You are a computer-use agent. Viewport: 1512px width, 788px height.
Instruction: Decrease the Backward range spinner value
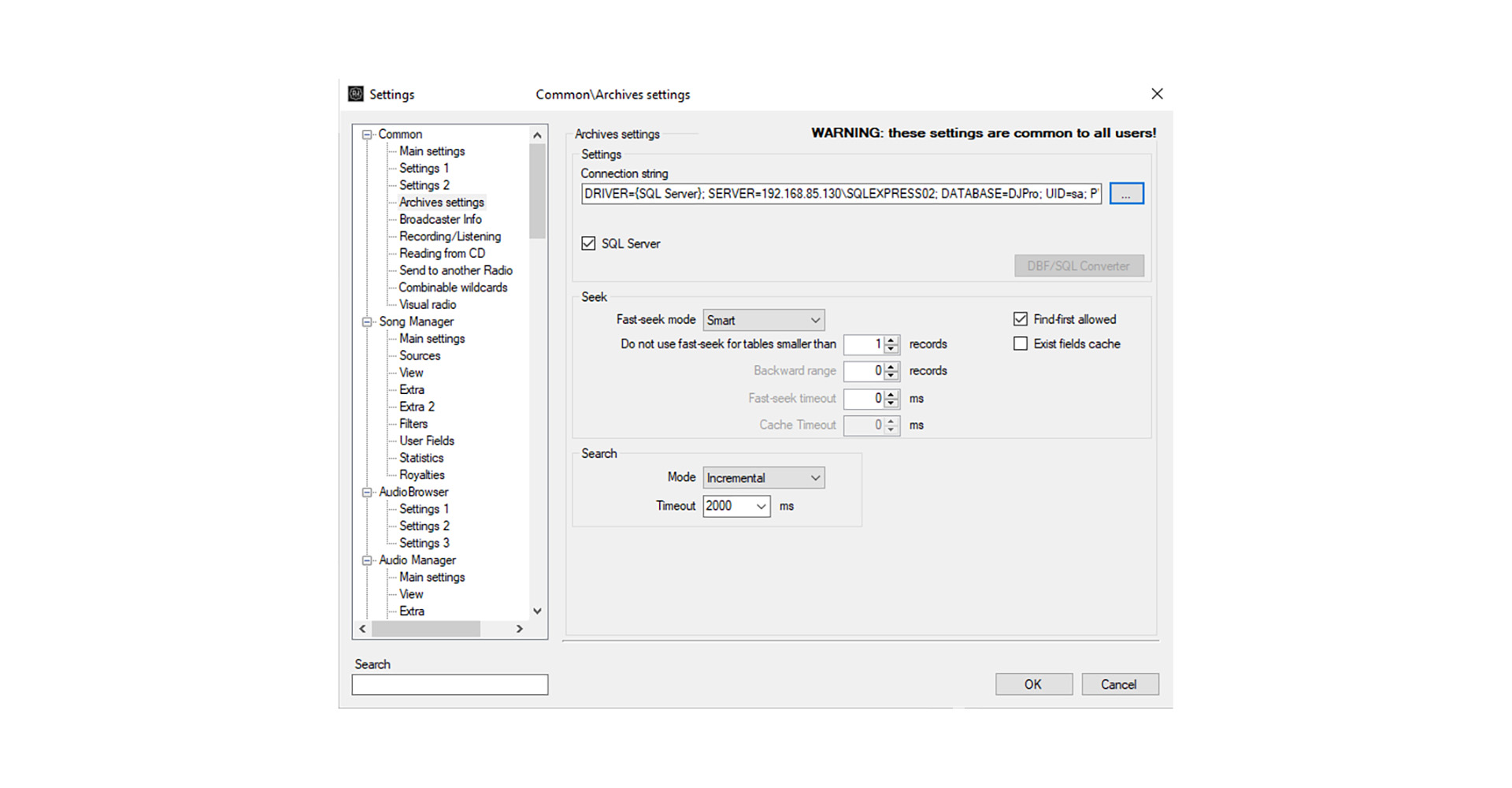(891, 375)
